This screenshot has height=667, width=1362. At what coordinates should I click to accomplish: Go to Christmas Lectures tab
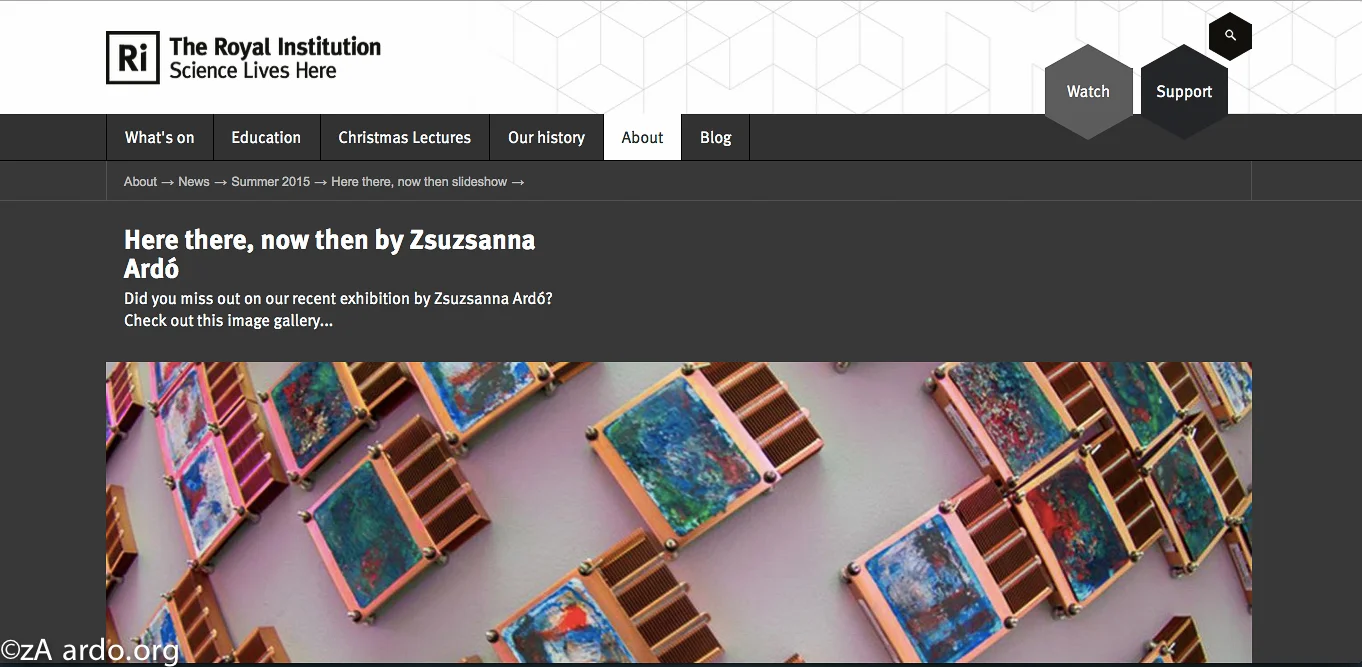click(x=405, y=137)
